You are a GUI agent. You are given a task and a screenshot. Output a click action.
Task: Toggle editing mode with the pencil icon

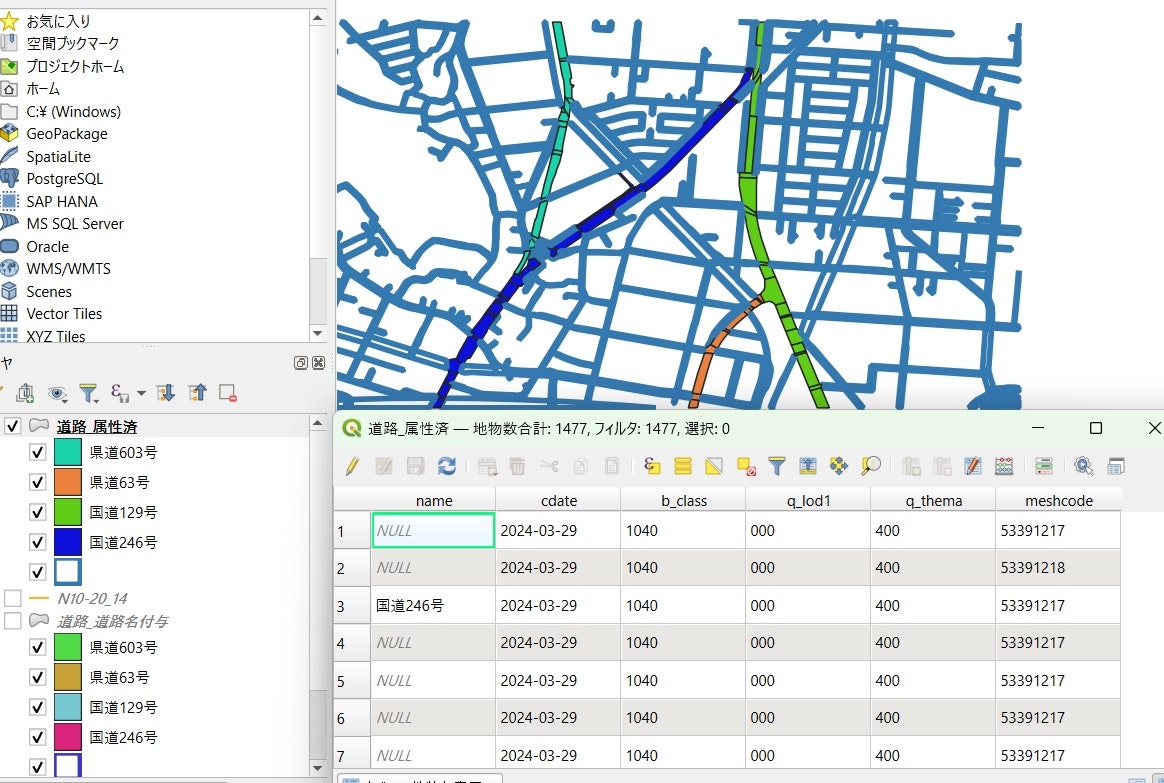[352, 466]
